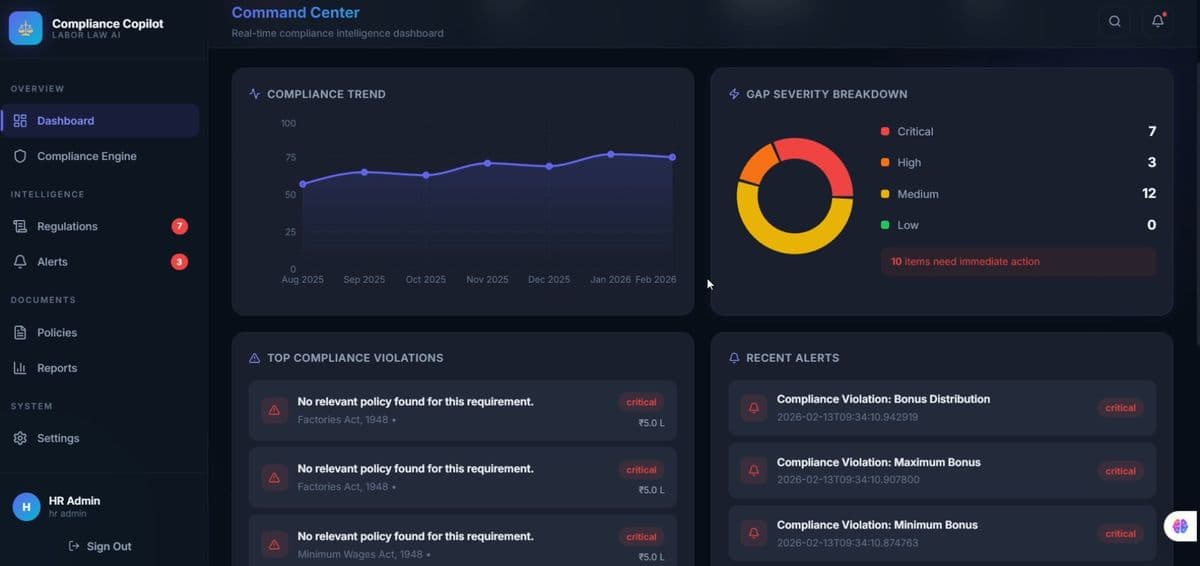Open the Reports section
Viewport: 1200px width, 566px height.
[57, 368]
